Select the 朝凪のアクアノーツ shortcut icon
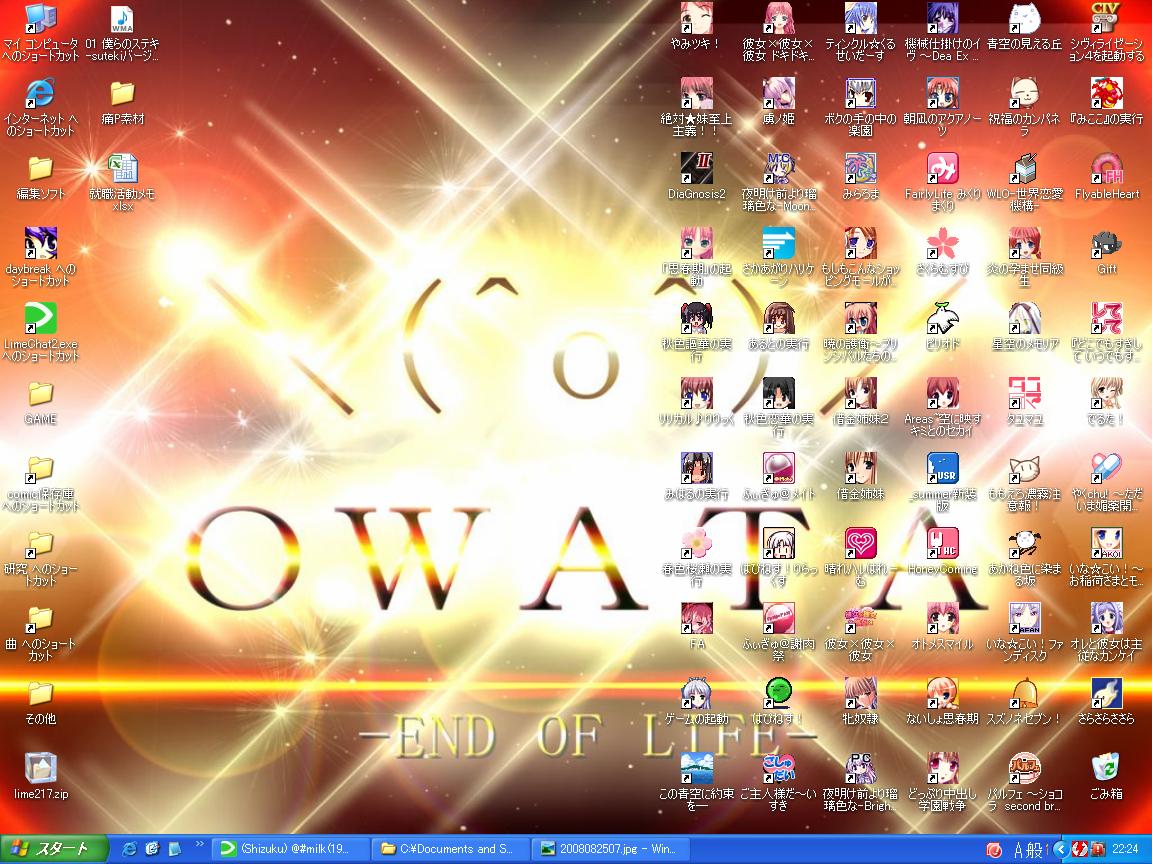This screenshot has height=864, width=1152. tap(943, 94)
